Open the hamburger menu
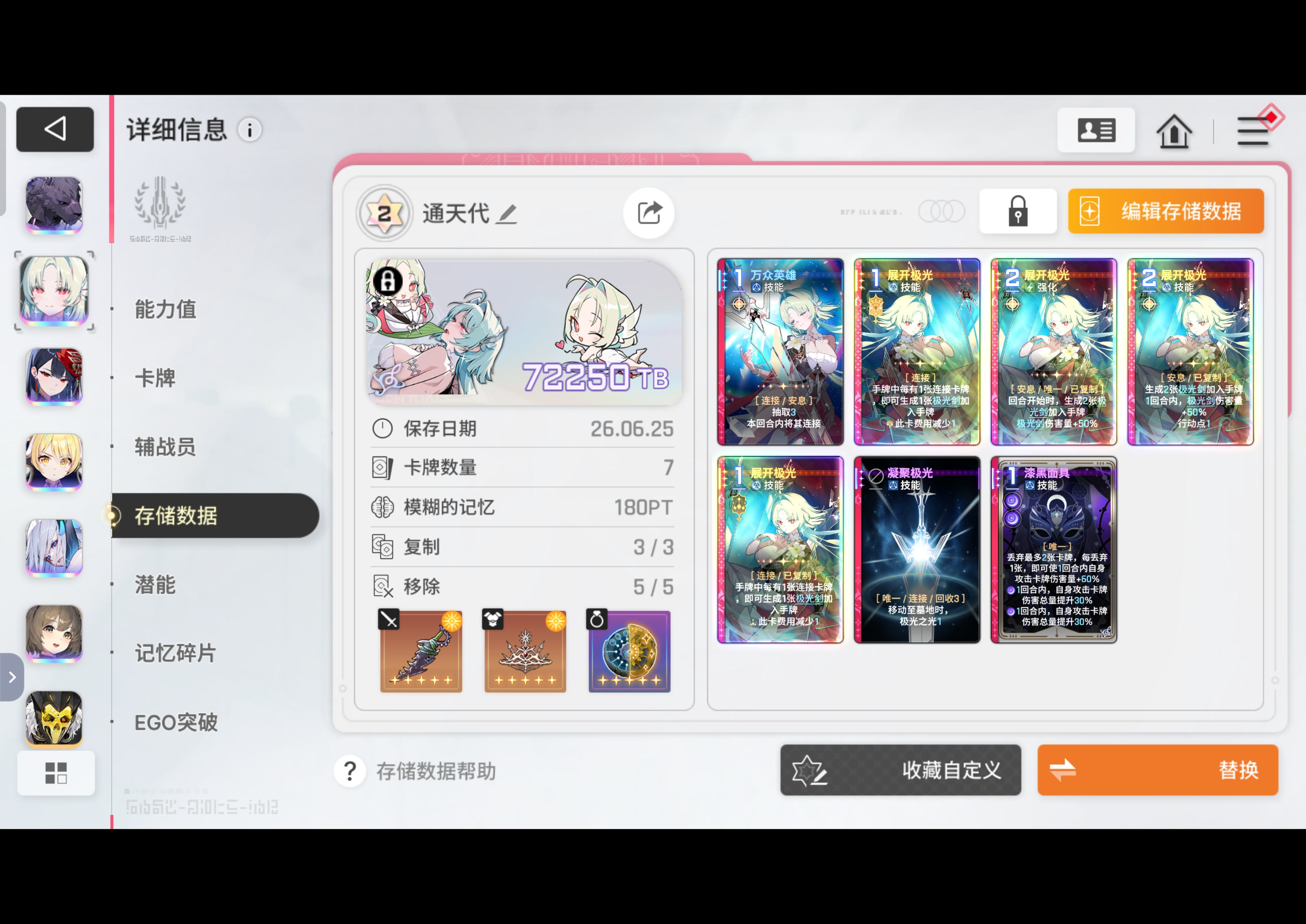1306x924 pixels. click(1253, 131)
